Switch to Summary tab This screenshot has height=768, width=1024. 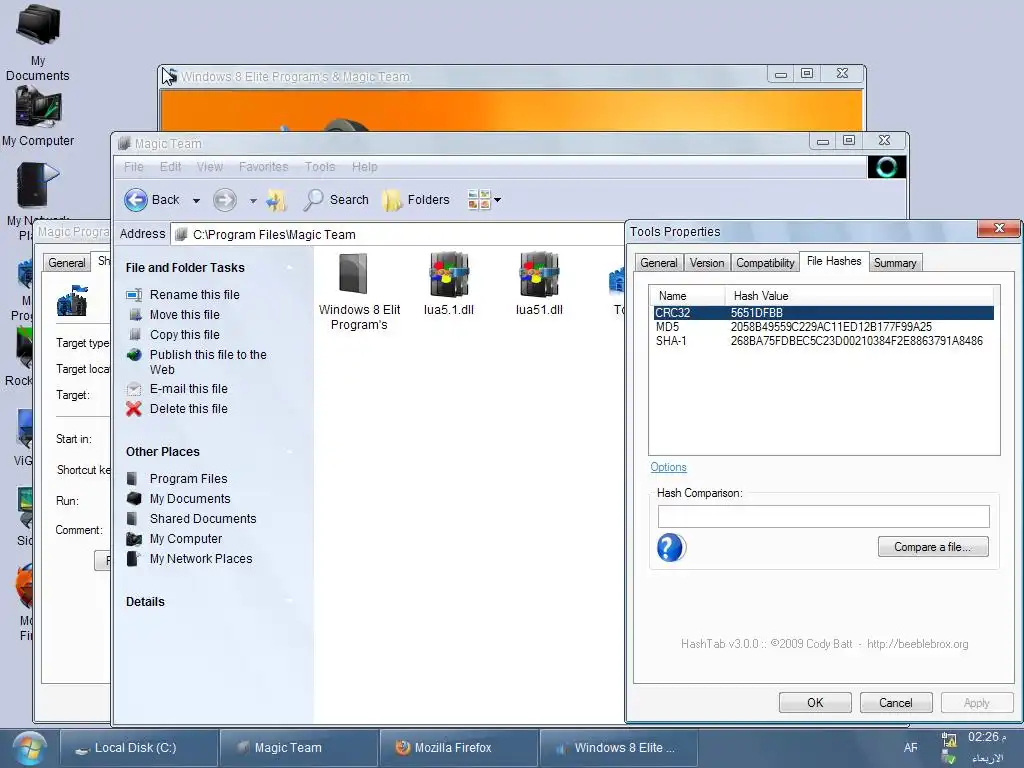pos(895,263)
